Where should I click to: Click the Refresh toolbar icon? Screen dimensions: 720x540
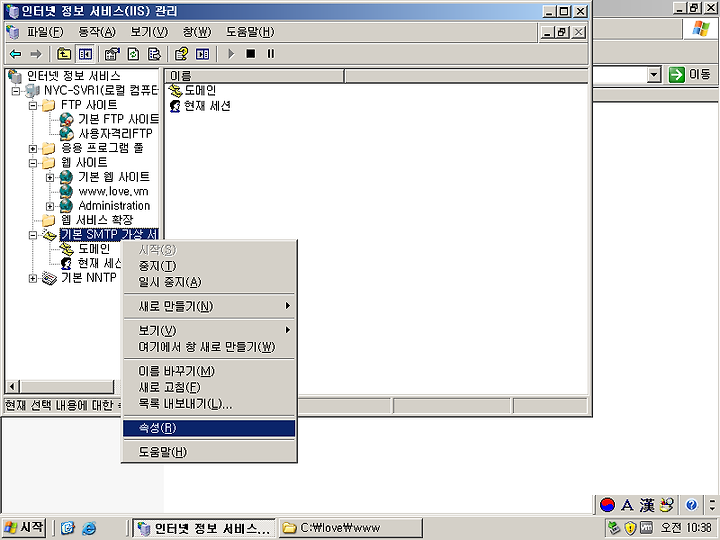[133, 54]
